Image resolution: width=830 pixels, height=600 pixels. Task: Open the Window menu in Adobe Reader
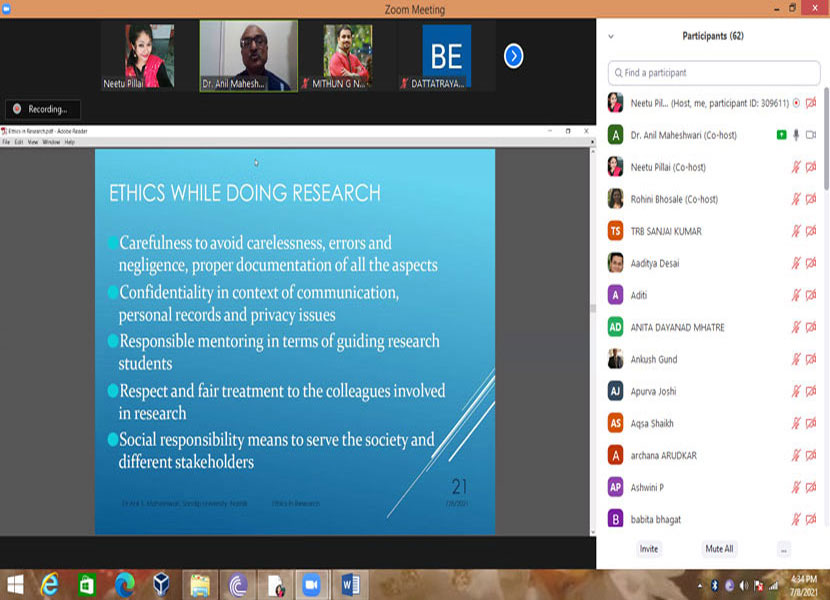click(x=48, y=141)
